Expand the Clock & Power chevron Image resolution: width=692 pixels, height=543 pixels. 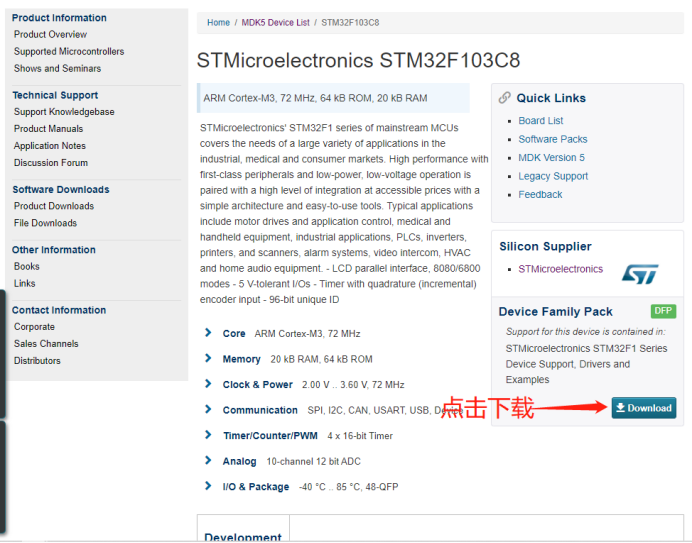(x=208, y=384)
